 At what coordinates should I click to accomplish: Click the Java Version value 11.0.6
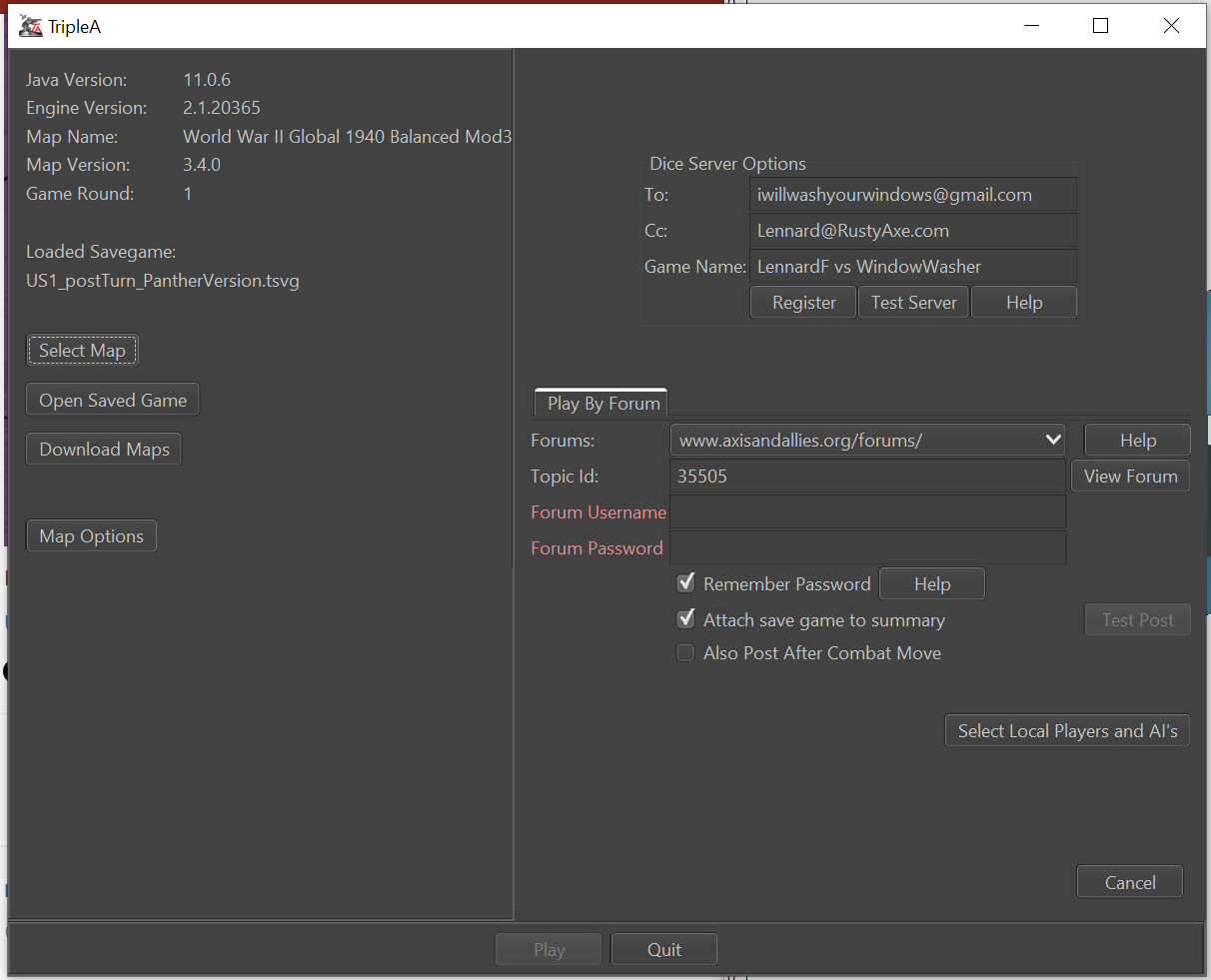coord(207,80)
